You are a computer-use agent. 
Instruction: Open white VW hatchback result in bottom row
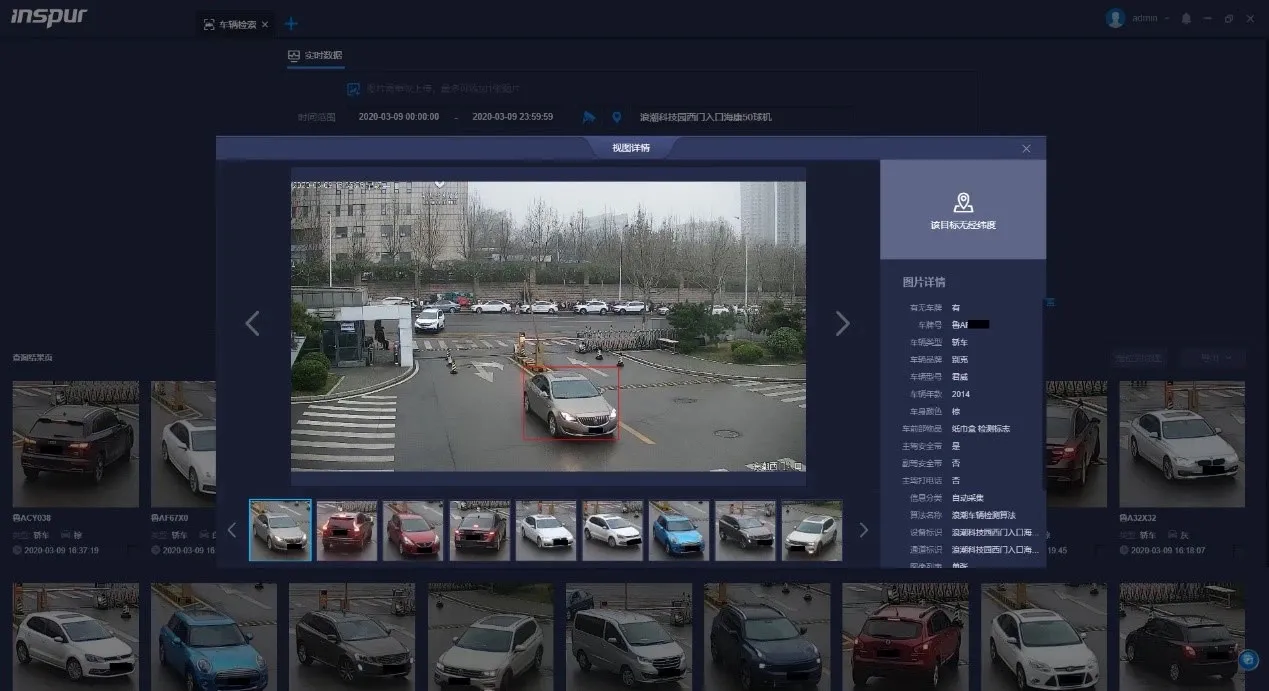[x=76, y=636]
